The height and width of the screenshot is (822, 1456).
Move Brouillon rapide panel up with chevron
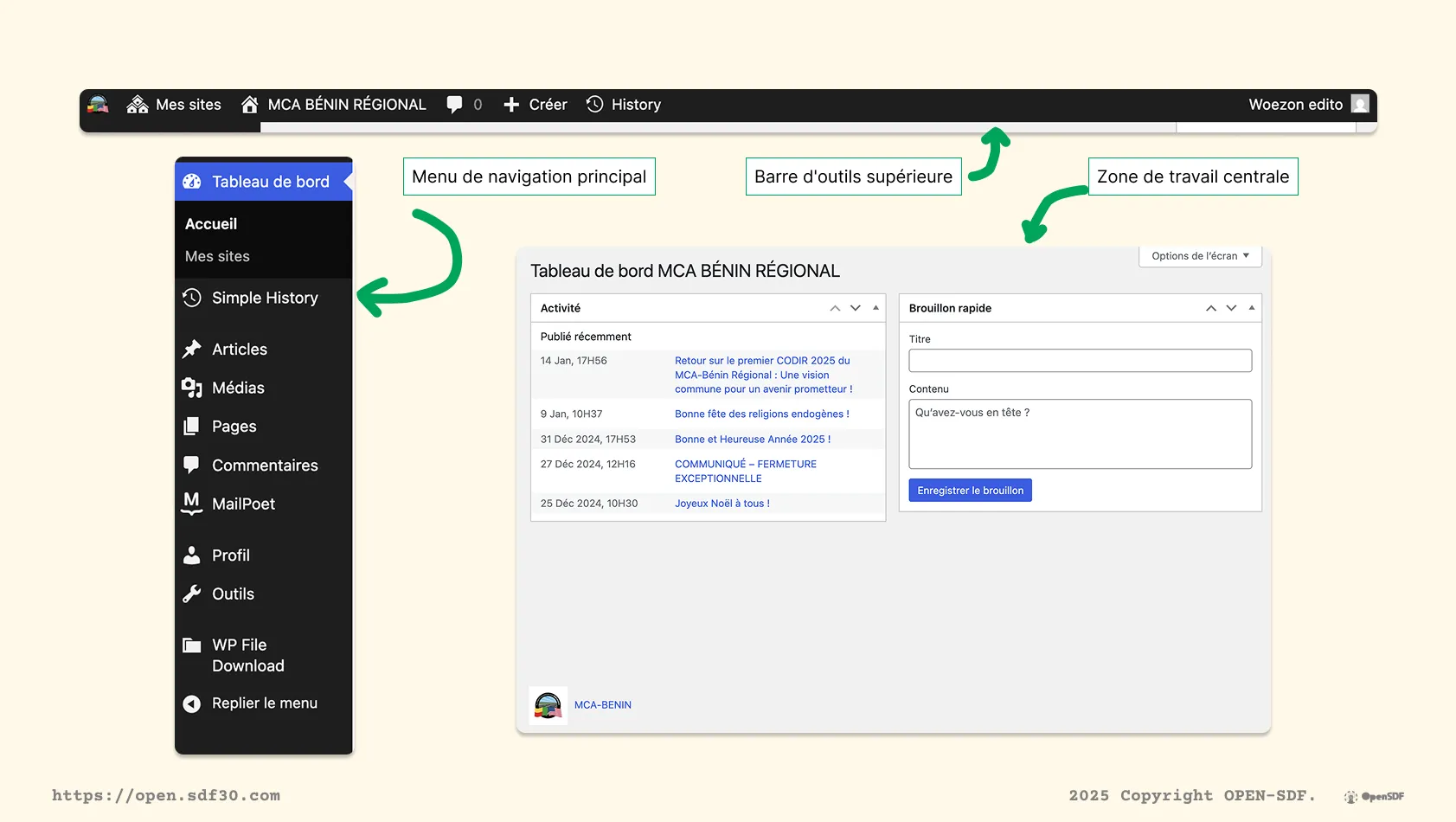1211,308
